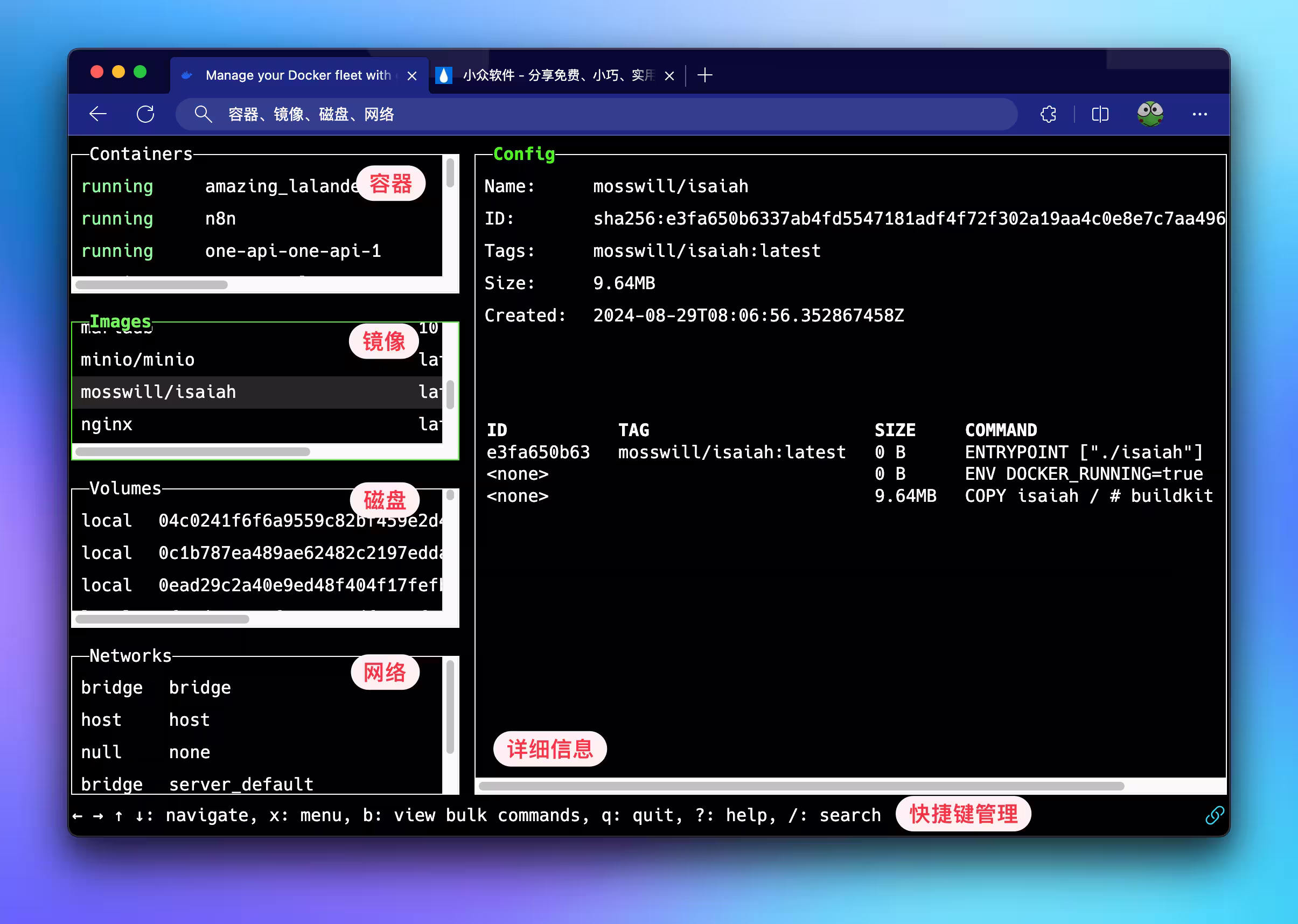Click the Docker whale favicon on first tab
The height and width of the screenshot is (924, 1298).
pyautogui.click(x=187, y=75)
